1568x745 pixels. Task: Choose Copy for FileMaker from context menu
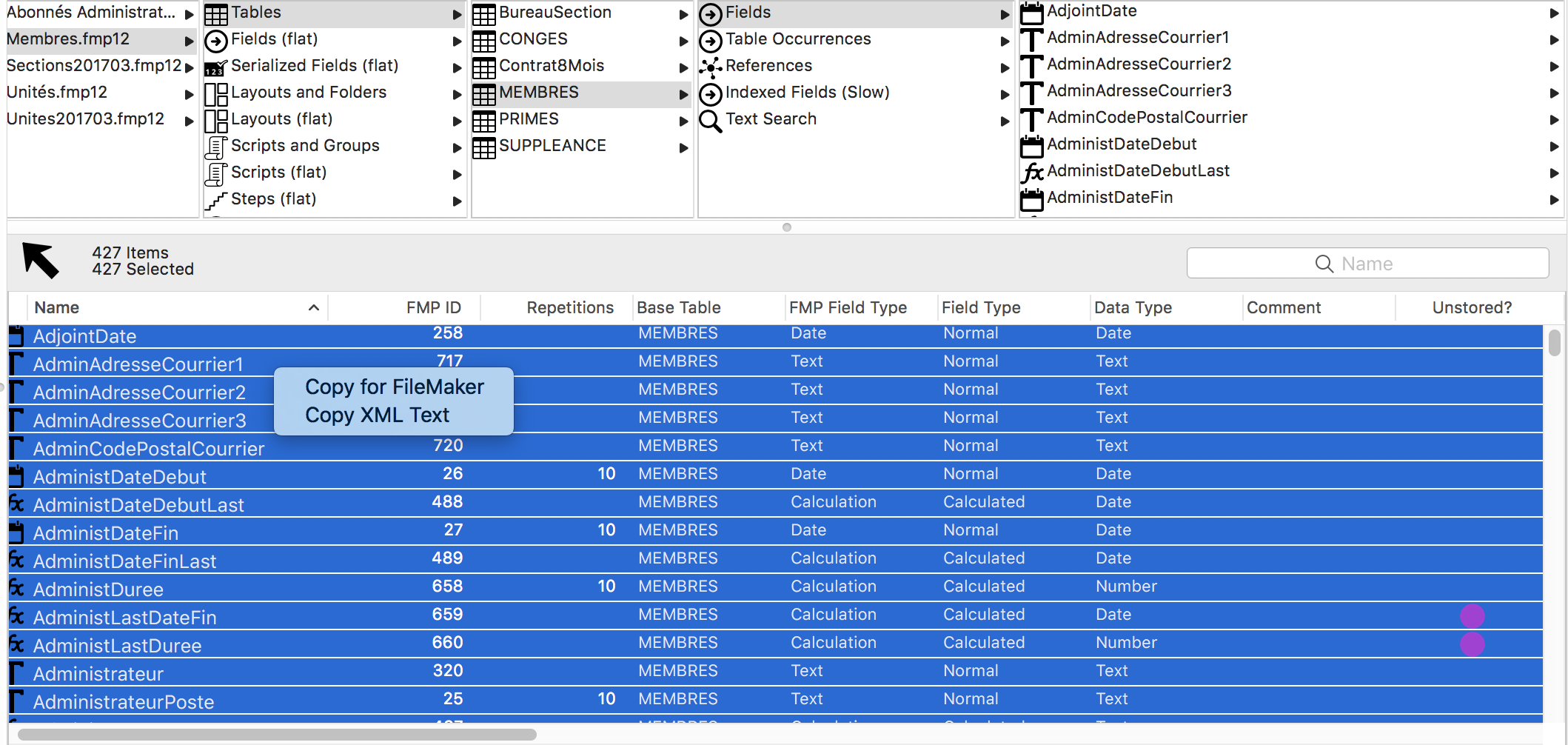[394, 387]
